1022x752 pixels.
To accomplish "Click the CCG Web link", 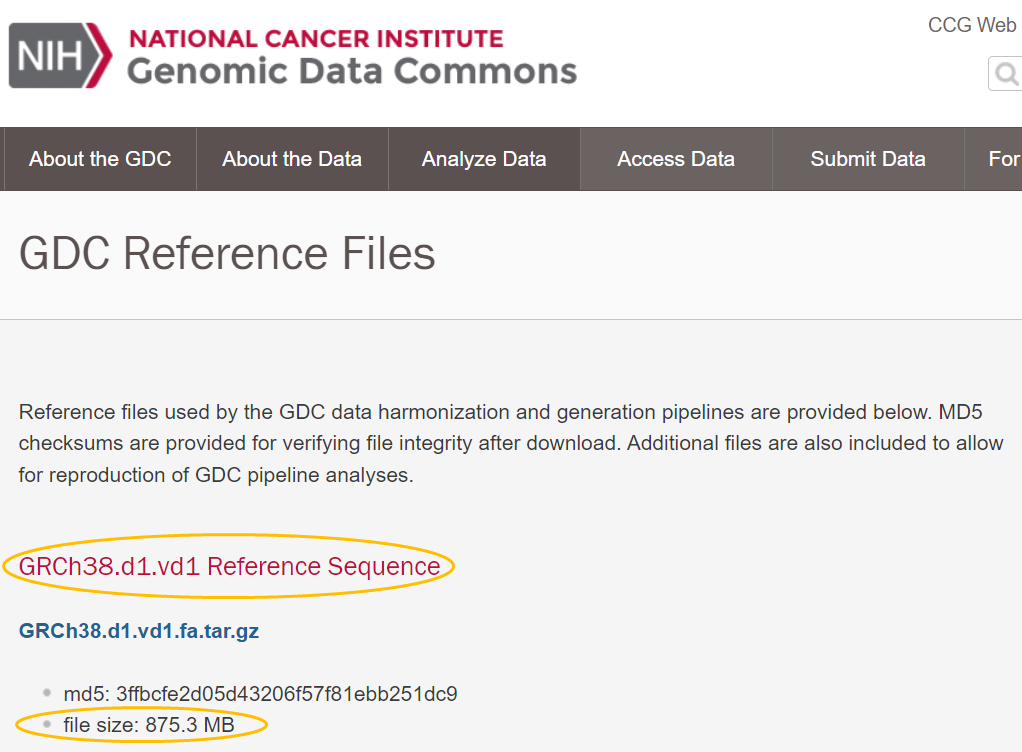I will click(x=972, y=25).
